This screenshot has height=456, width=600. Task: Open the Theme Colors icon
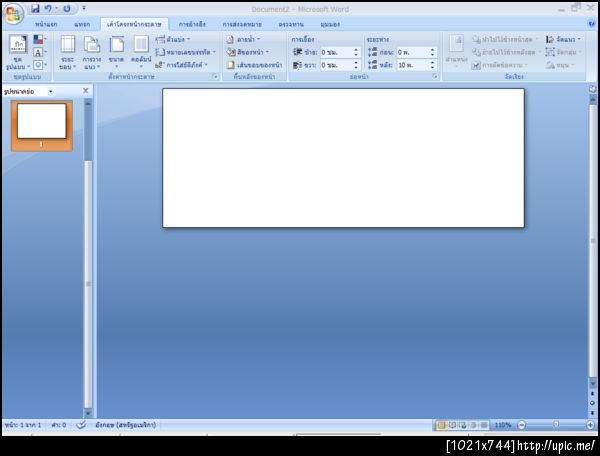click(x=38, y=39)
